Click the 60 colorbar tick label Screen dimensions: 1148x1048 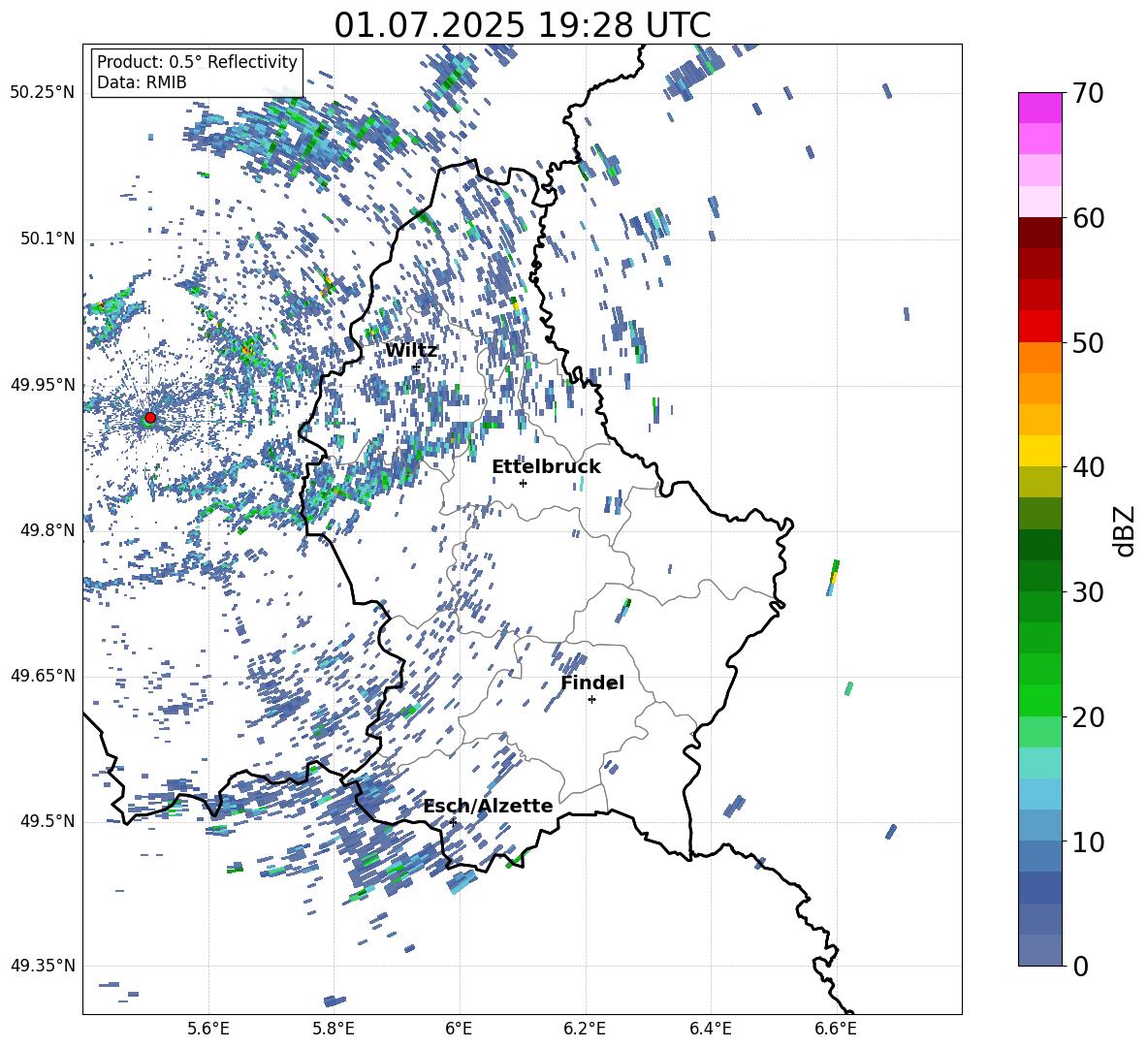point(1089,218)
